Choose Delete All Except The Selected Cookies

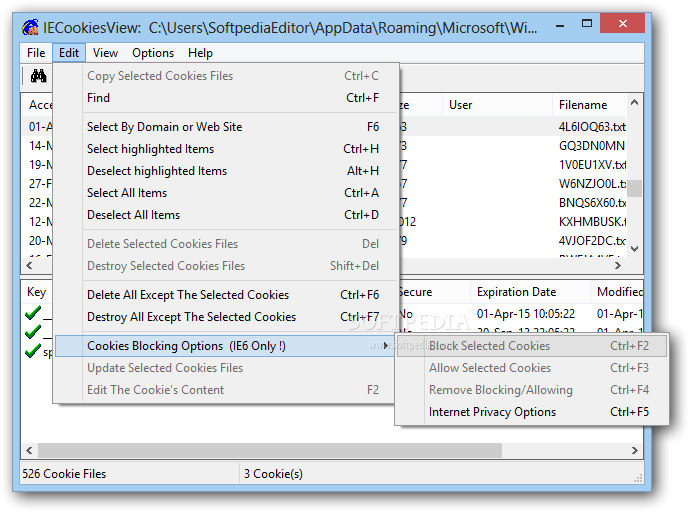227,295
